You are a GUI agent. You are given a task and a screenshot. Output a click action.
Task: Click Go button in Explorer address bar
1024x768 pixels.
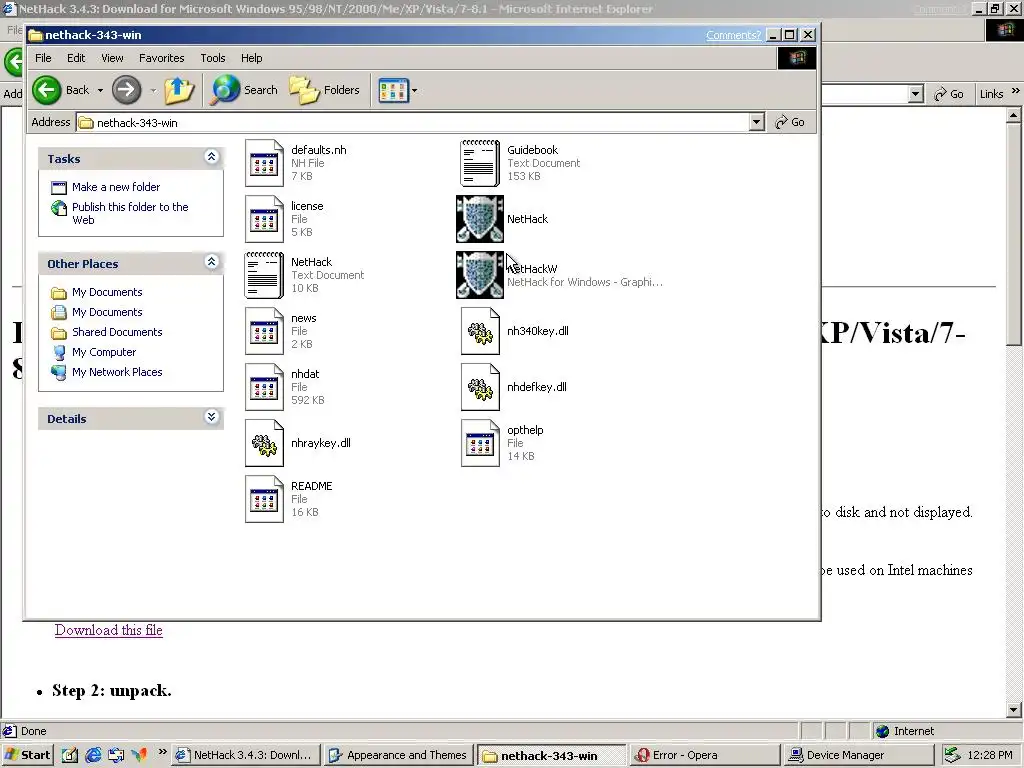tap(790, 122)
